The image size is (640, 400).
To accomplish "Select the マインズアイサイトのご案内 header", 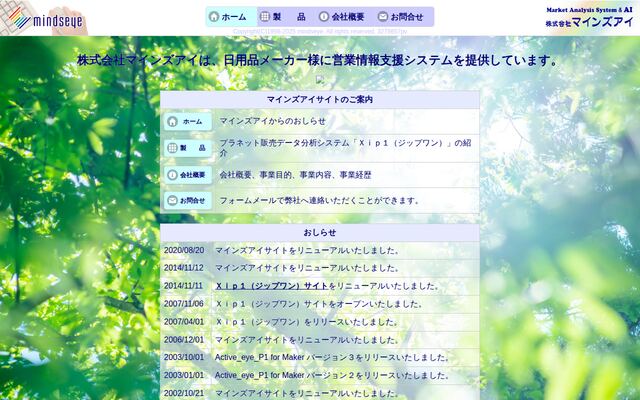I will [x=320, y=100].
